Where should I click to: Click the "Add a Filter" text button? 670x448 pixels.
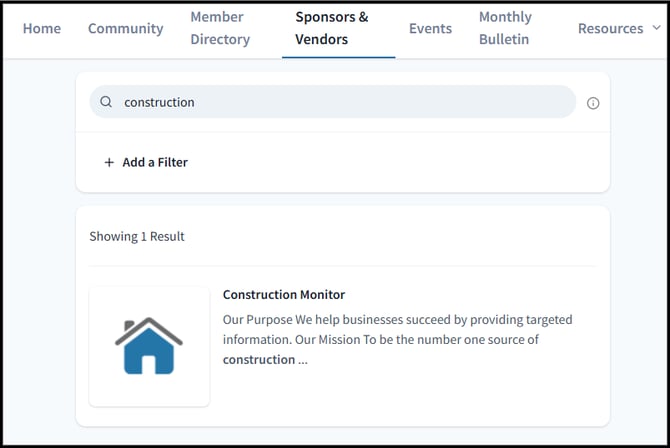coord(155,162)
